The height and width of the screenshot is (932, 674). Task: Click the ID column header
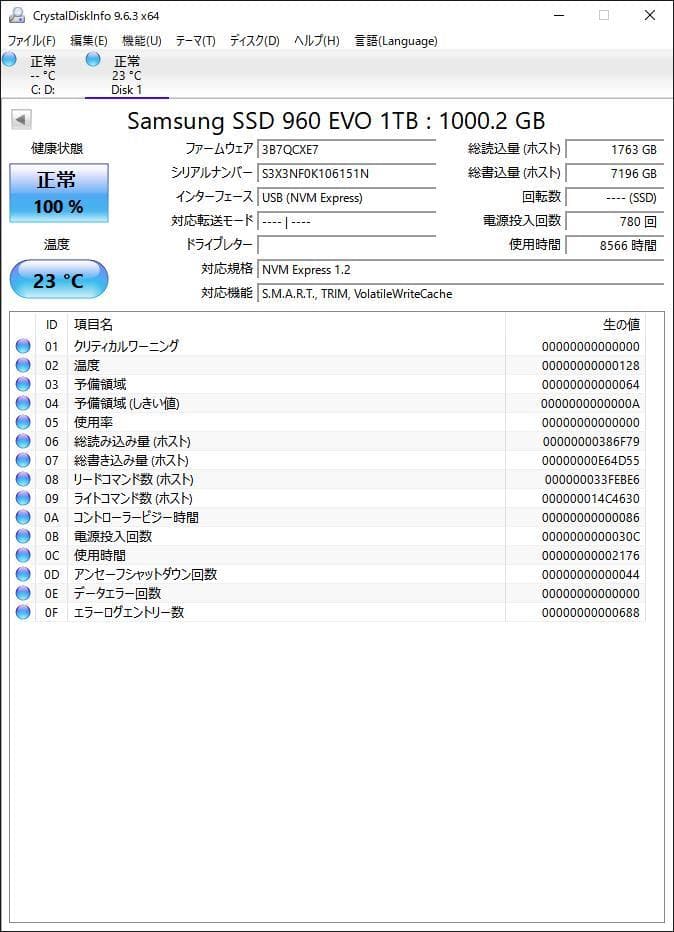[52, 325]
